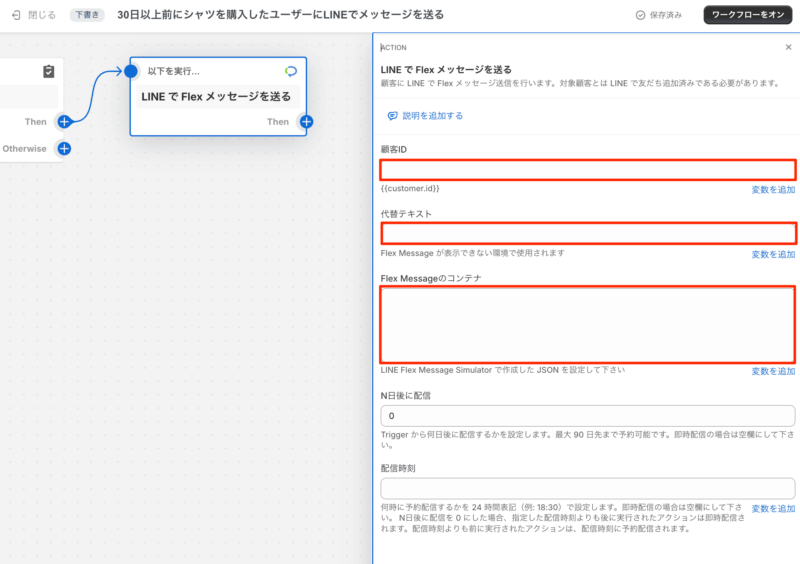Screen dimensions: 800x564
Task: Click the 以下を実行... node header
Action: 173,71
